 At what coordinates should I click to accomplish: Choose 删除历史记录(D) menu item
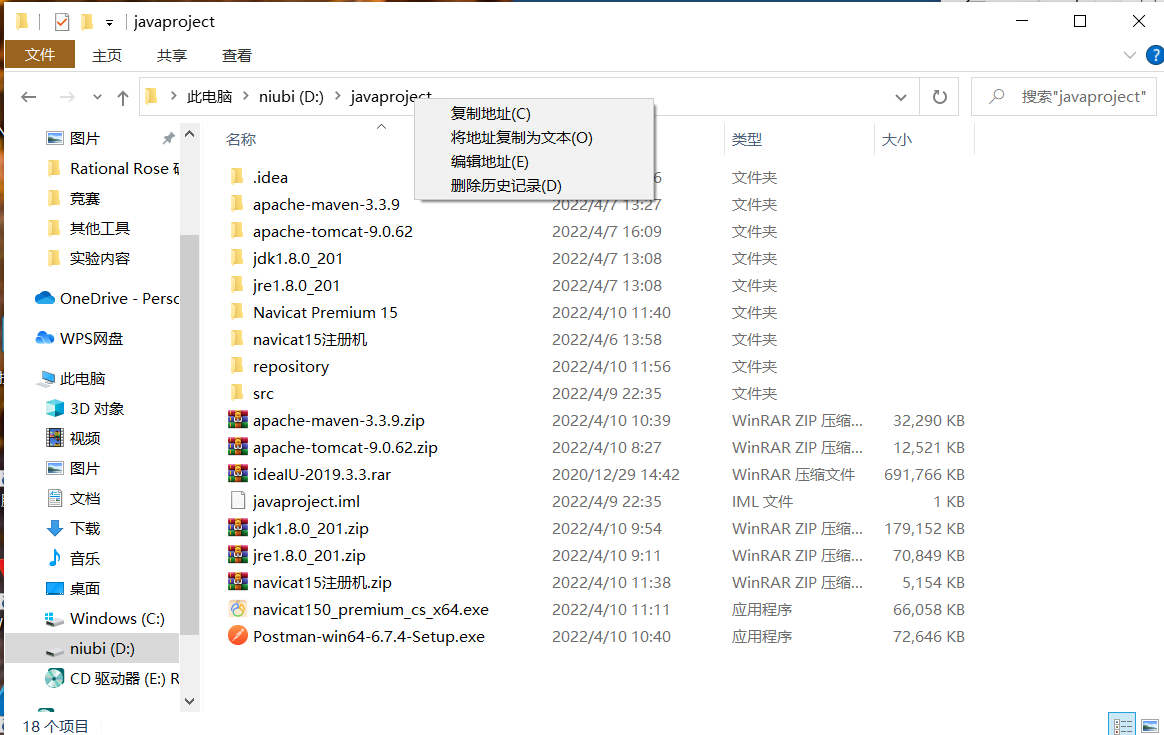tap(534, 186)
